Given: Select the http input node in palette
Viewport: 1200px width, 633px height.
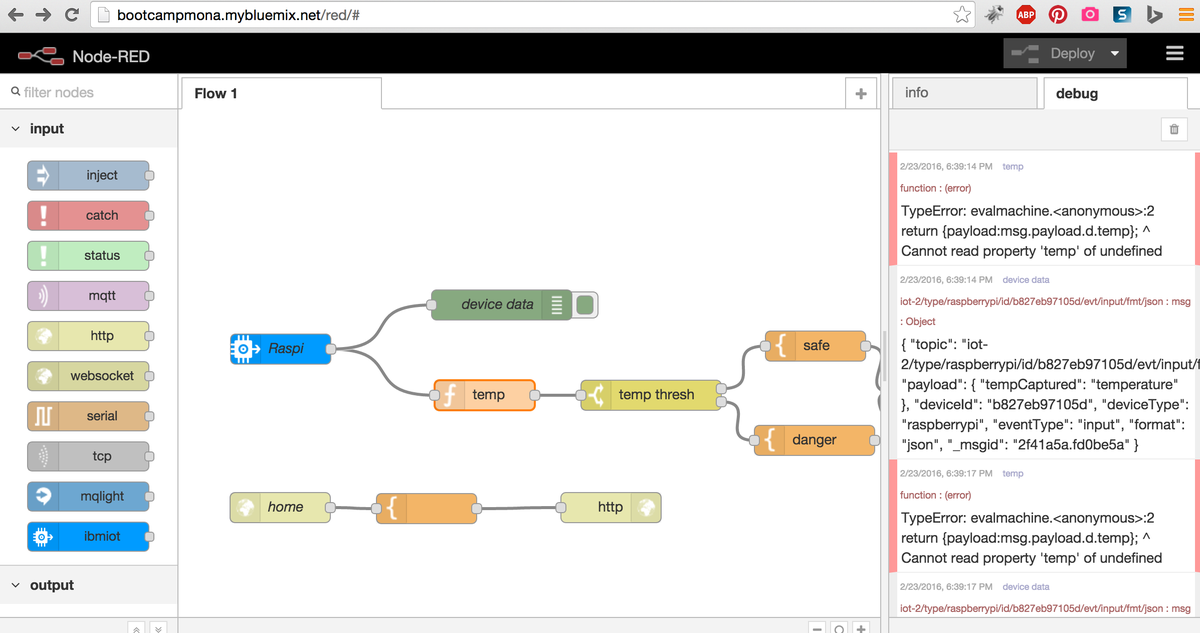Looking at the screenshot, I should click(88, 336).
